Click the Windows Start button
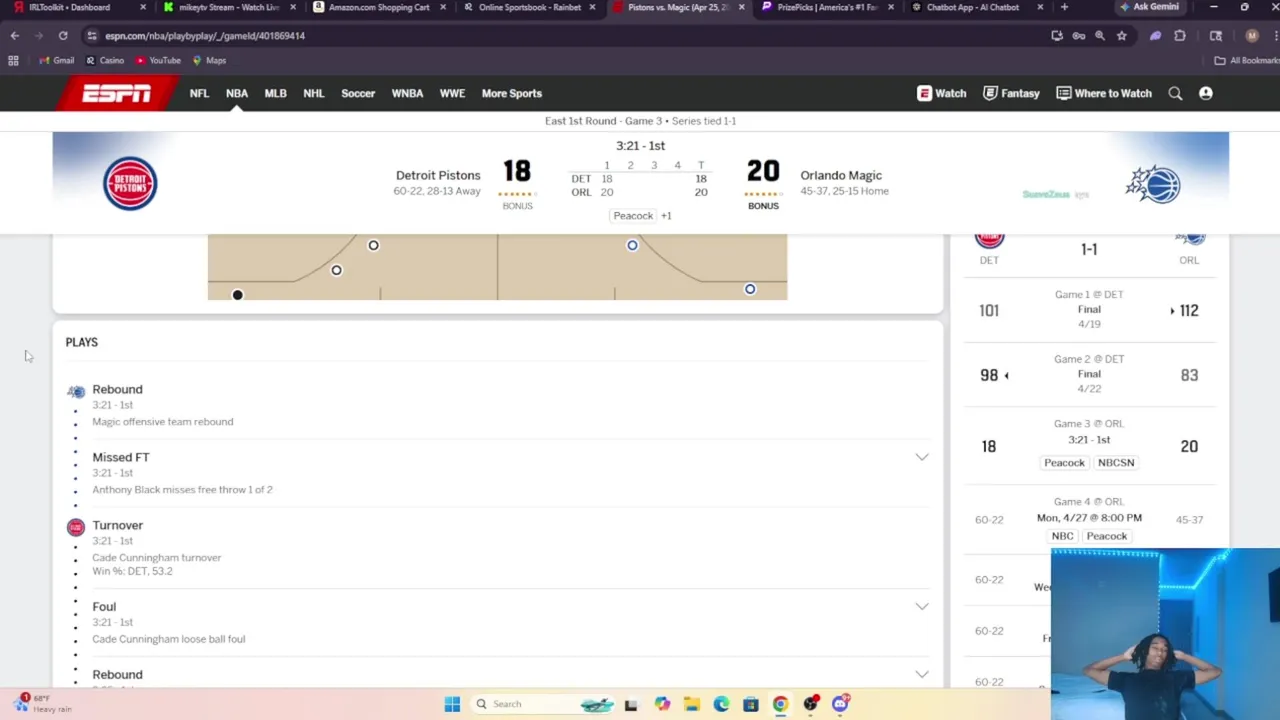Viewport: 1280px width, 720px height. (x=452, y=704)
